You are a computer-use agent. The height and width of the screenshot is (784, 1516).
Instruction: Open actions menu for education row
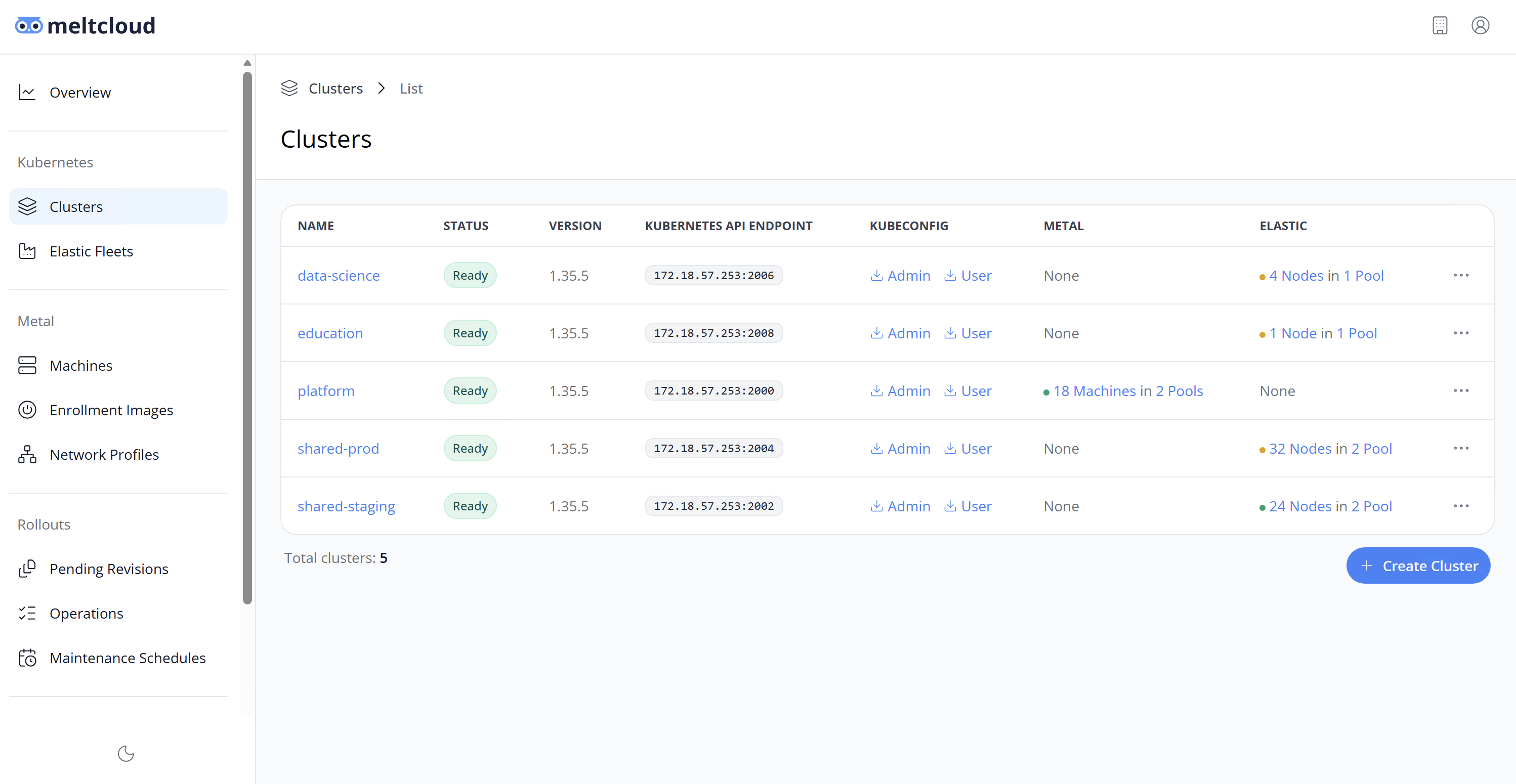point(1461,333)
